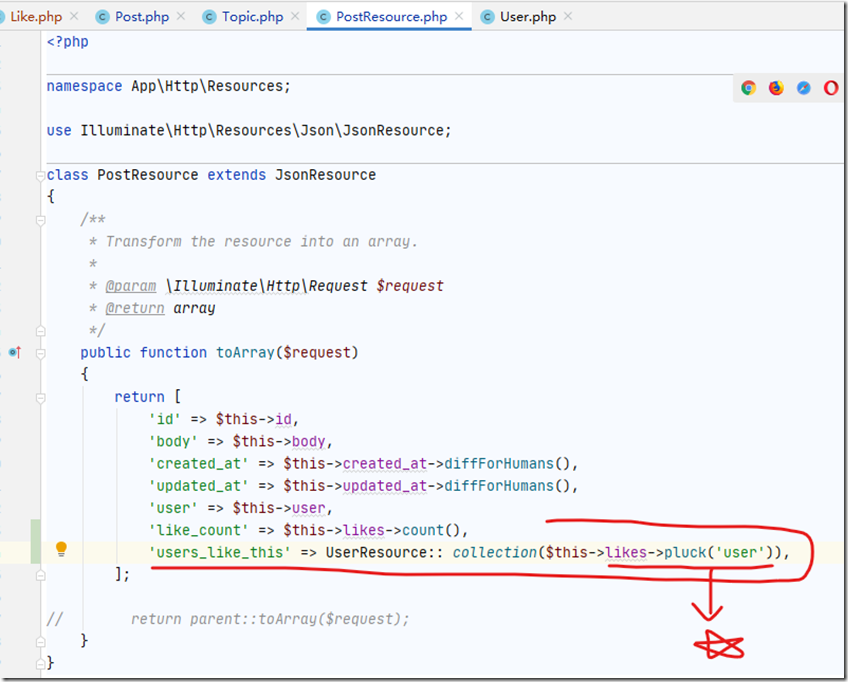848x682 pixels.
Task: Click the 'id' array key
Action: (164, 420)
